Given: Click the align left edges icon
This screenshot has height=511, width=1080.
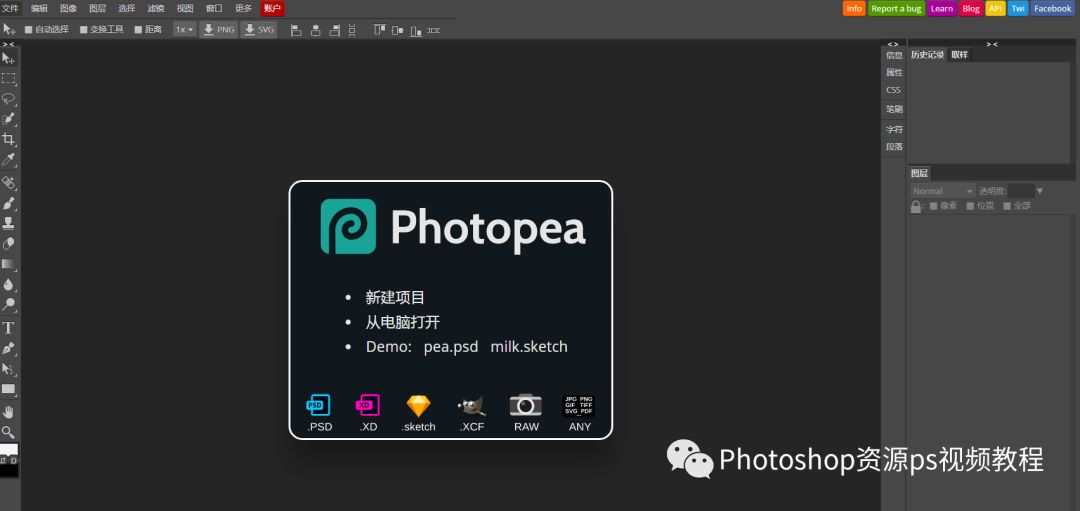Looking at the screenshot, I should [x=296, y=30].
